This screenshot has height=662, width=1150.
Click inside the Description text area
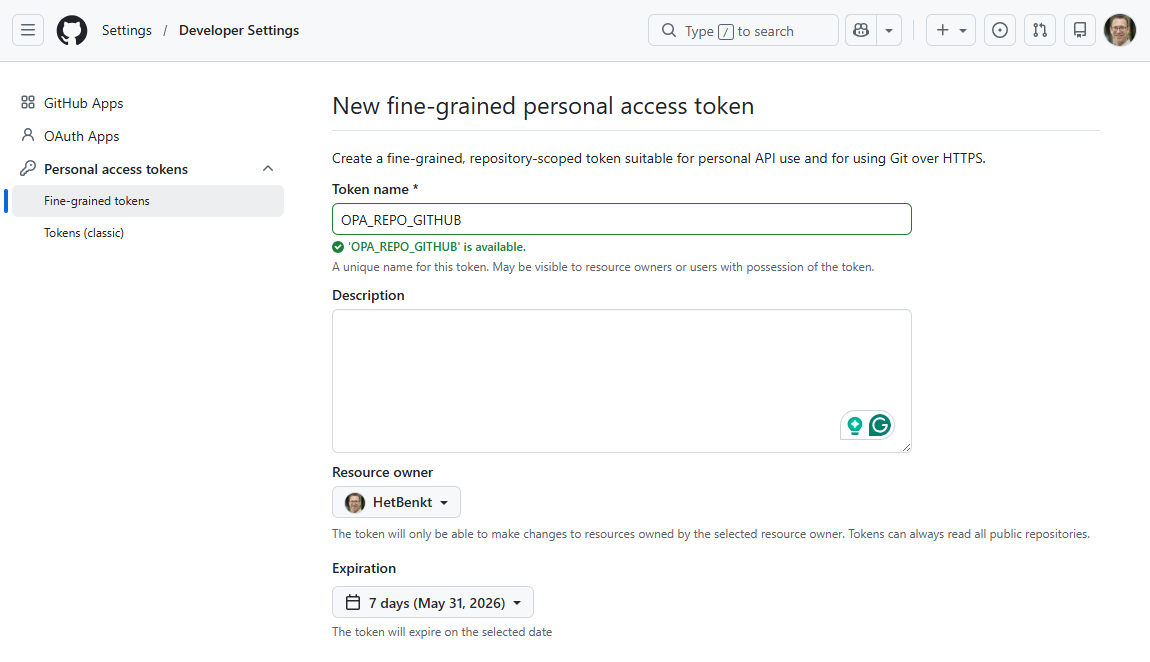622,380
